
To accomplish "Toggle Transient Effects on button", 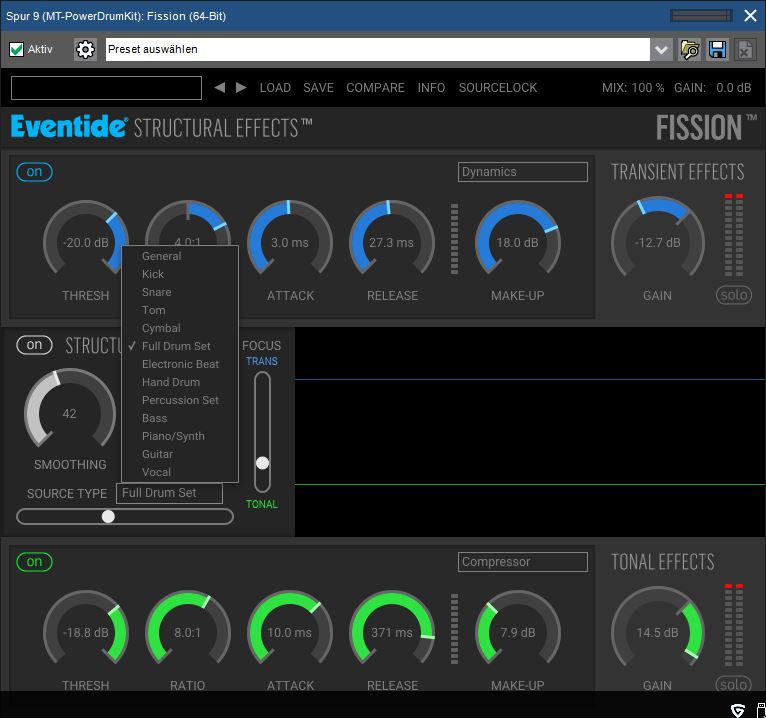I will [34, 171].
